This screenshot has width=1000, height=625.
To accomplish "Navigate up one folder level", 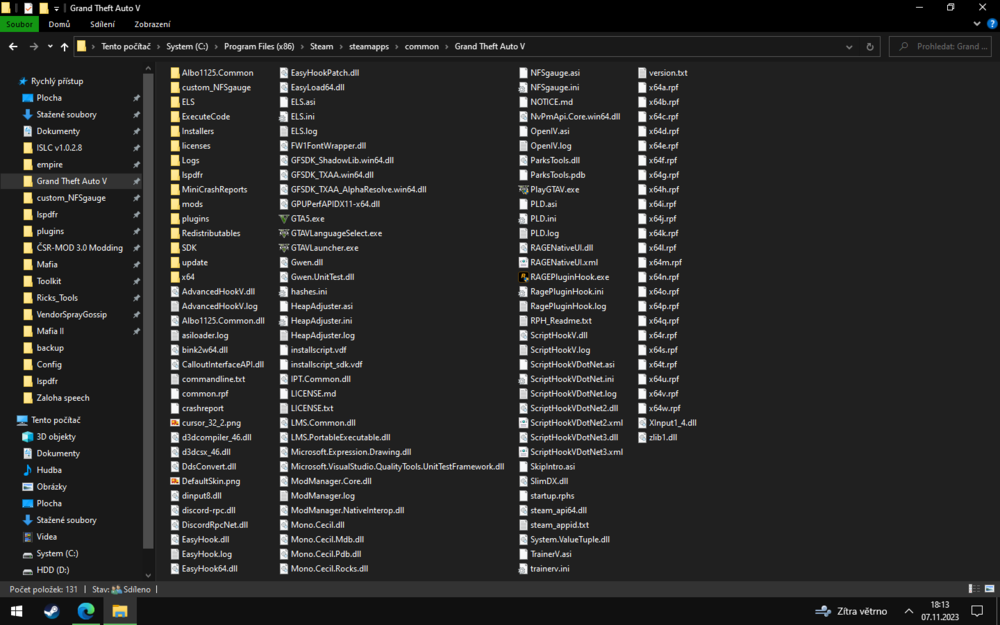I will coord(64,46).
